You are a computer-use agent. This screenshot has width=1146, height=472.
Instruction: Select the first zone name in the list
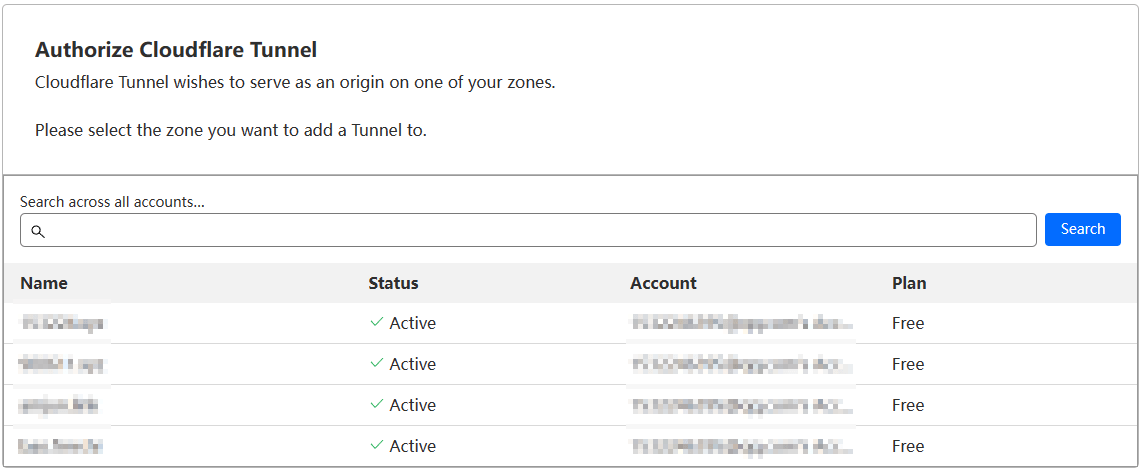tap(63, 323)
